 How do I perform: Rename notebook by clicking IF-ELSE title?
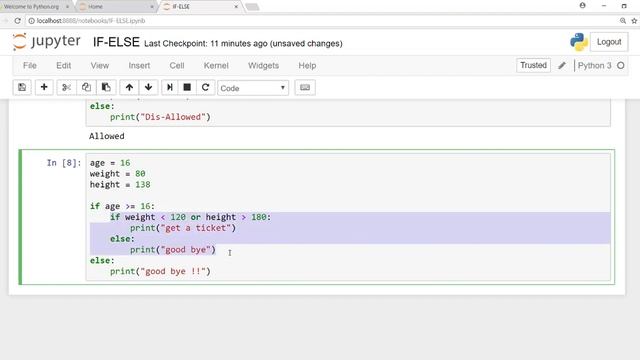click(x=116, y=42)
